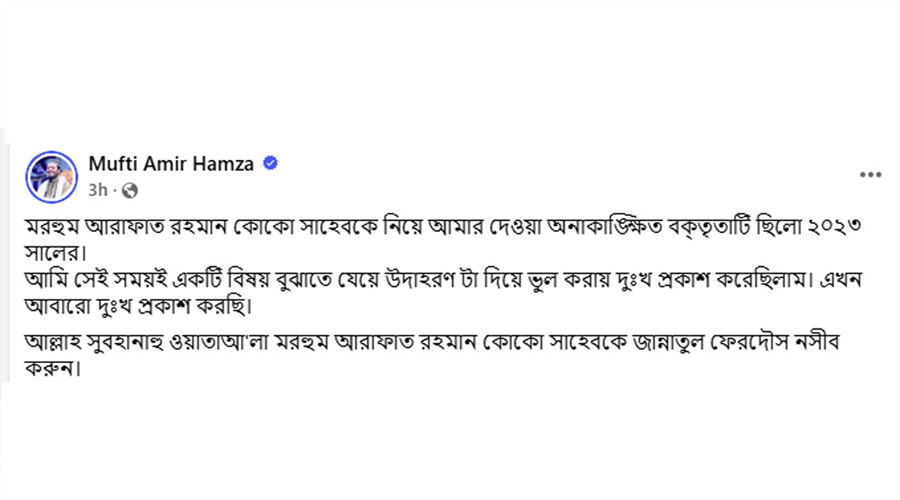This screenshot has height=500, width=900.
Task: Open Mufti Amir Hamza's profile picture
Action: (52, 174)
